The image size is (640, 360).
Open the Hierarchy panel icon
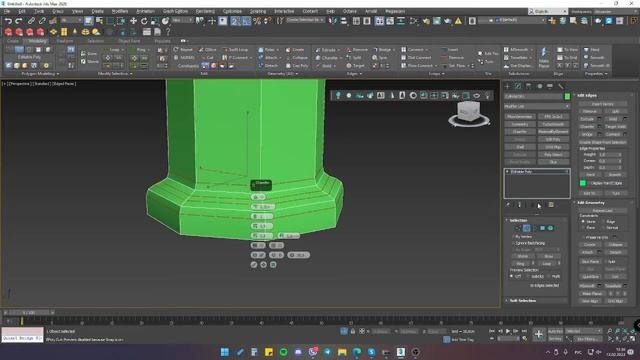point(529,86)
